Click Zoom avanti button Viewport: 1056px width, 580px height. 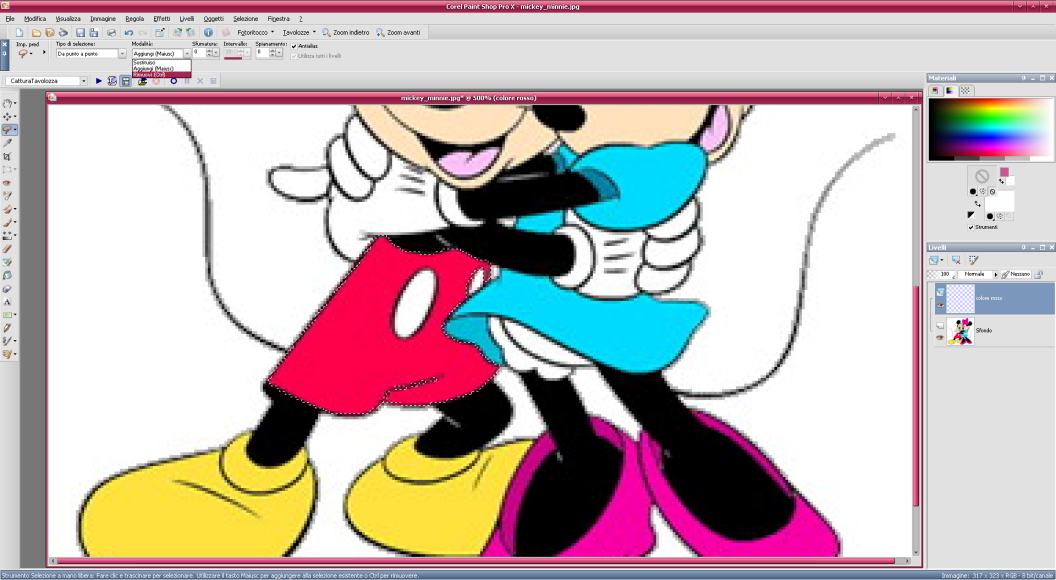tap(398, 32)
